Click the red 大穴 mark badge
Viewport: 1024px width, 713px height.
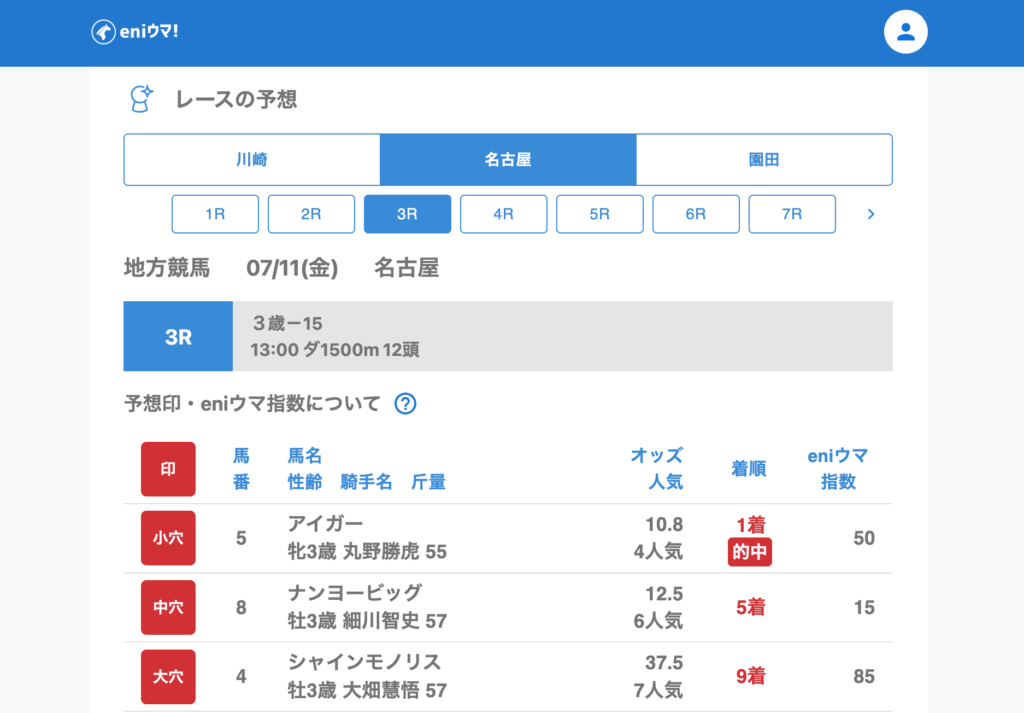click(x=168, y=676)
